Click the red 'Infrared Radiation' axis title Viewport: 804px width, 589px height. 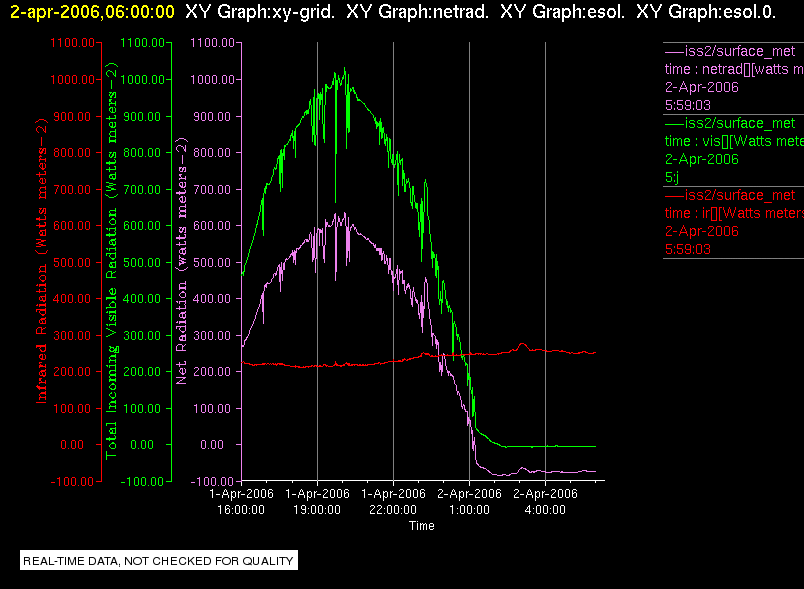coord(42,260)
